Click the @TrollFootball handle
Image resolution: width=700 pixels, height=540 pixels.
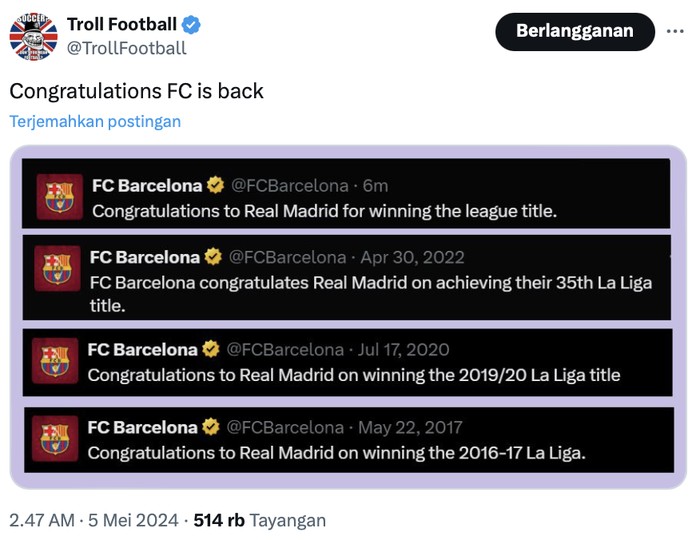point(126,48)
